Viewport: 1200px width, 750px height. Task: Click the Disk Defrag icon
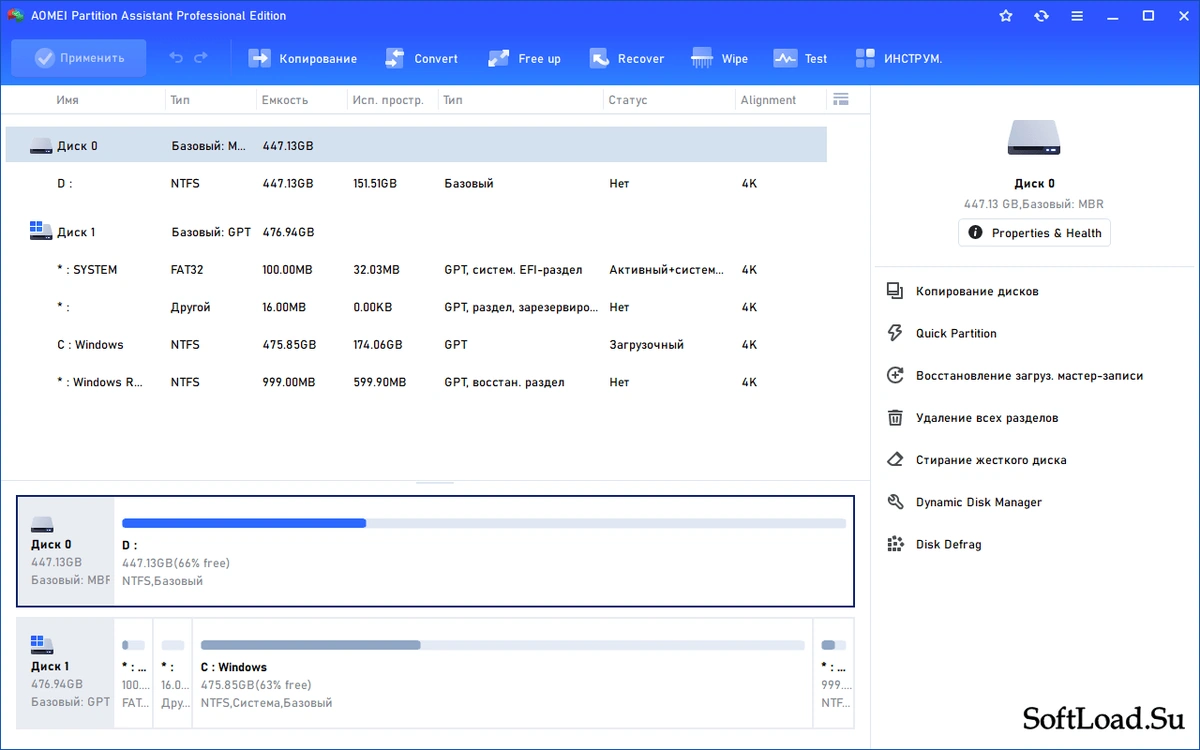click(895, 544)
